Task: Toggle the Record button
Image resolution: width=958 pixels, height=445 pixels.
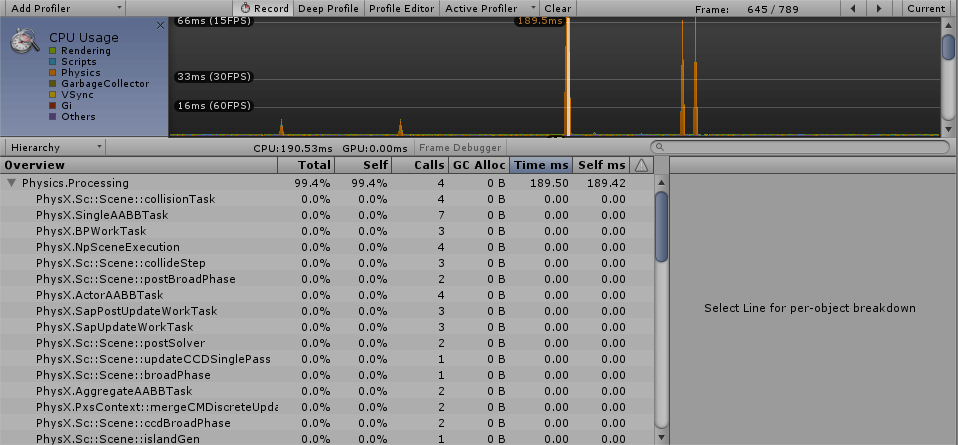Action: pyautogui.click(x=265, y=8)
